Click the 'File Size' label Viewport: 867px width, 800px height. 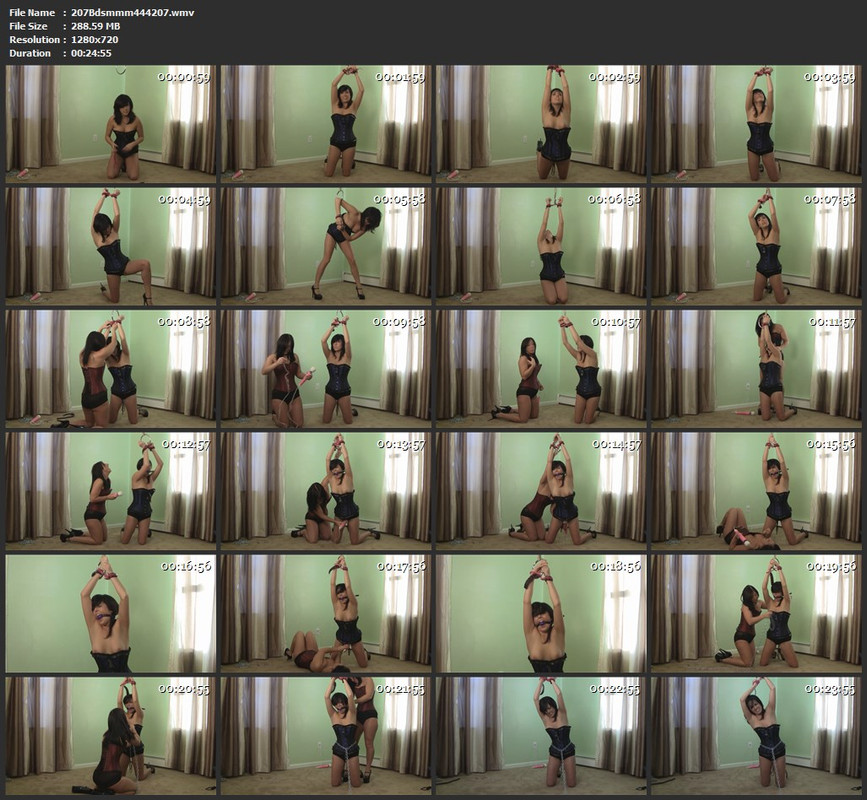28,26
